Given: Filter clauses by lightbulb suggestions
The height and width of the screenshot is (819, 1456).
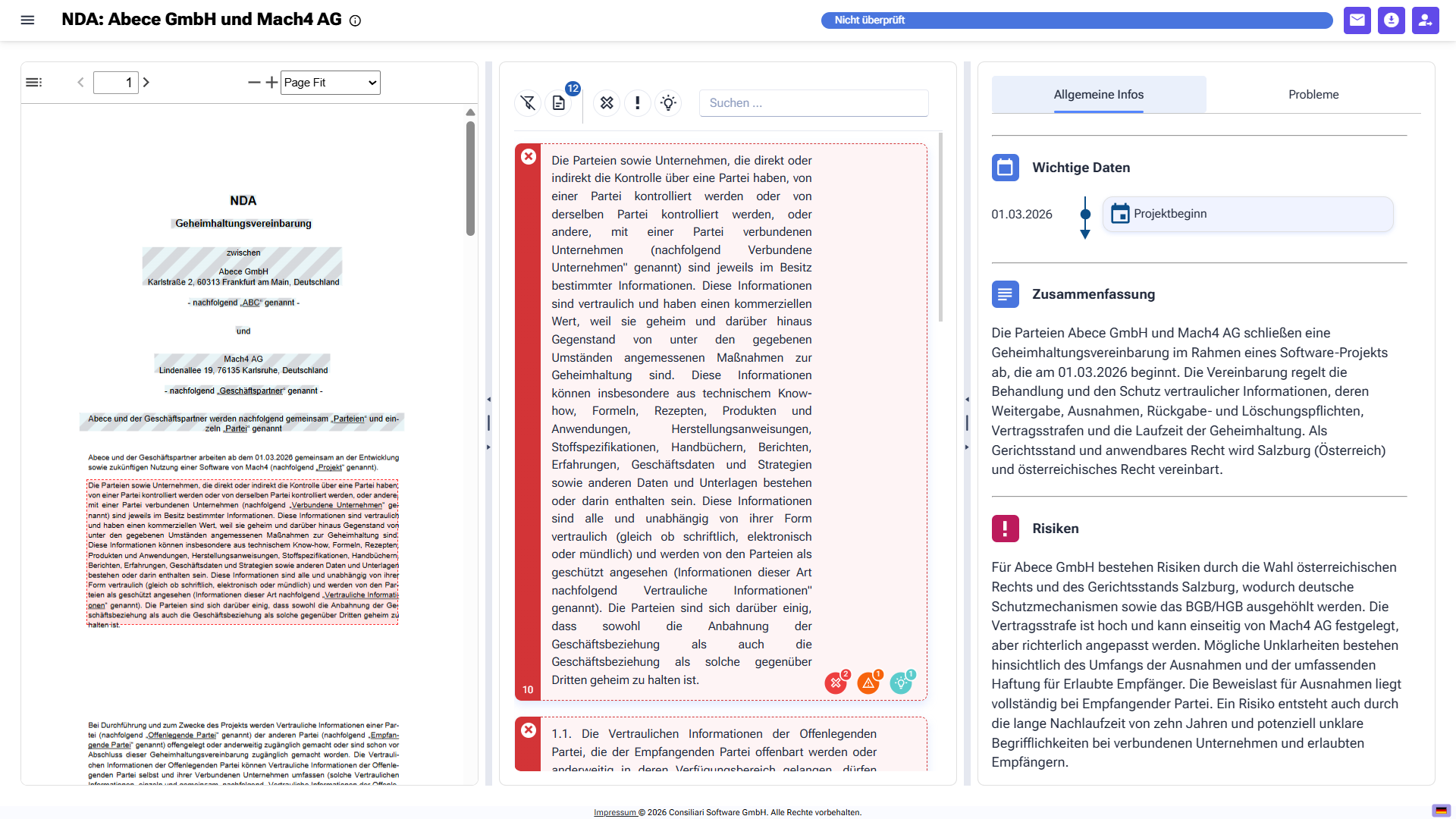Looking at the screenshot, I should [668, 102].
